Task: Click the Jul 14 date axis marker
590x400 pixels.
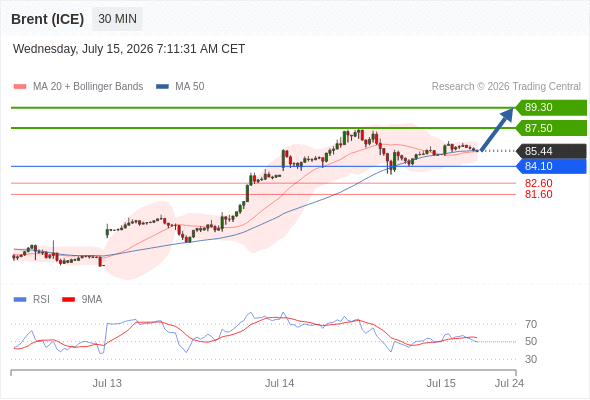Action: click(x=279, y=383)
